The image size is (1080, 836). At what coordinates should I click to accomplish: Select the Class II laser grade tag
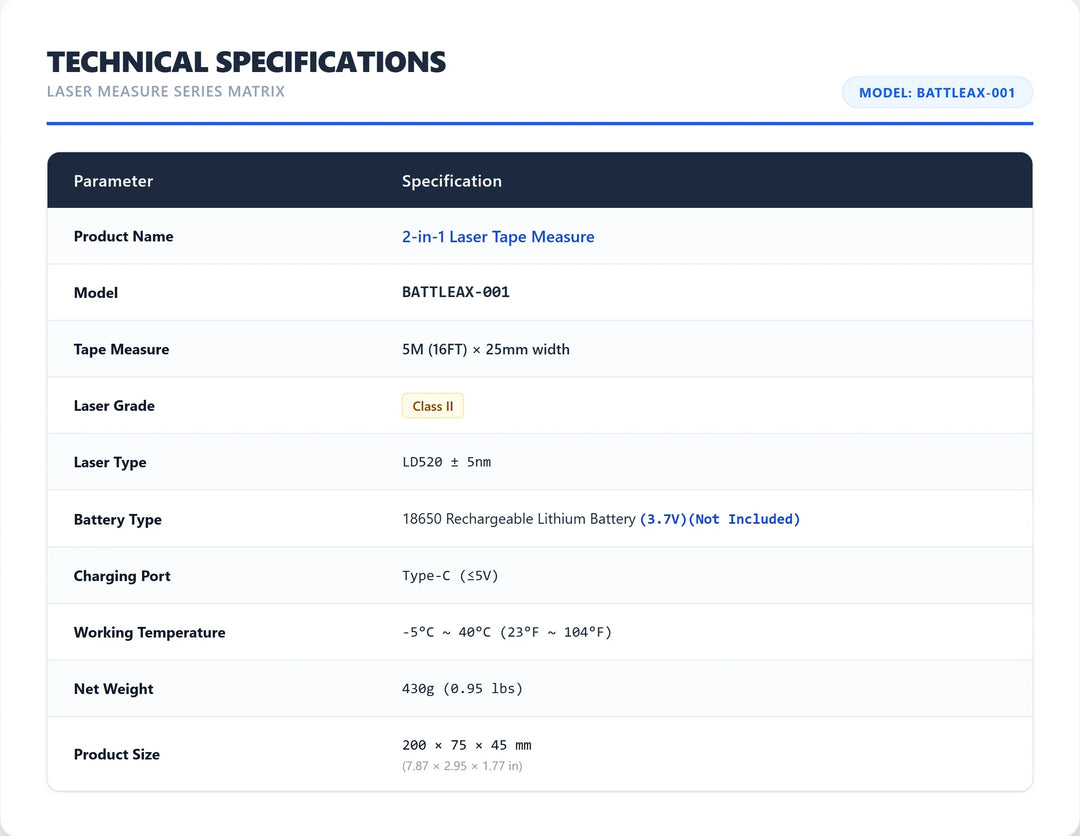(433, 406)
